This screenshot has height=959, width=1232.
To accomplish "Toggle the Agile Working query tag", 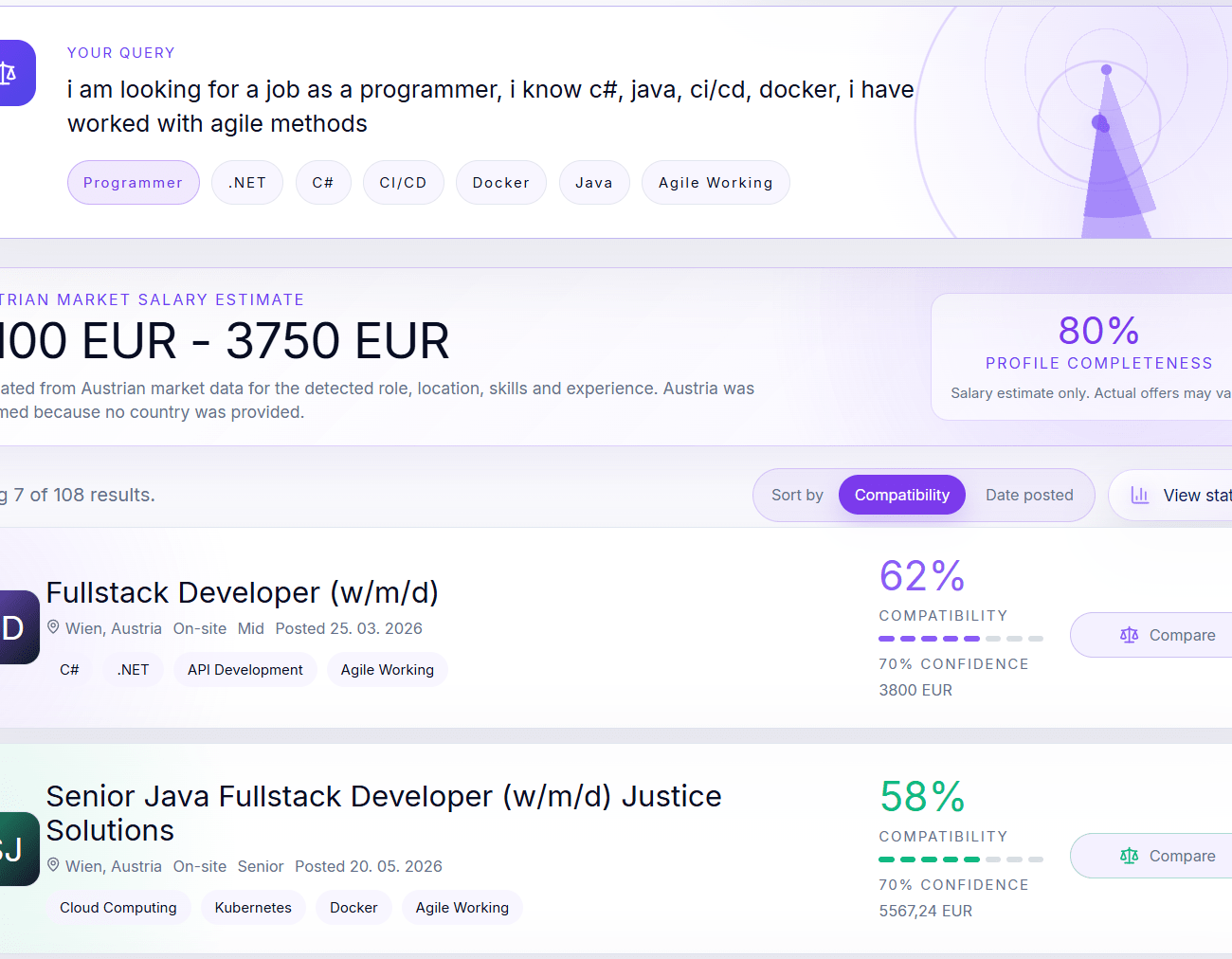I will pos(716,182).
